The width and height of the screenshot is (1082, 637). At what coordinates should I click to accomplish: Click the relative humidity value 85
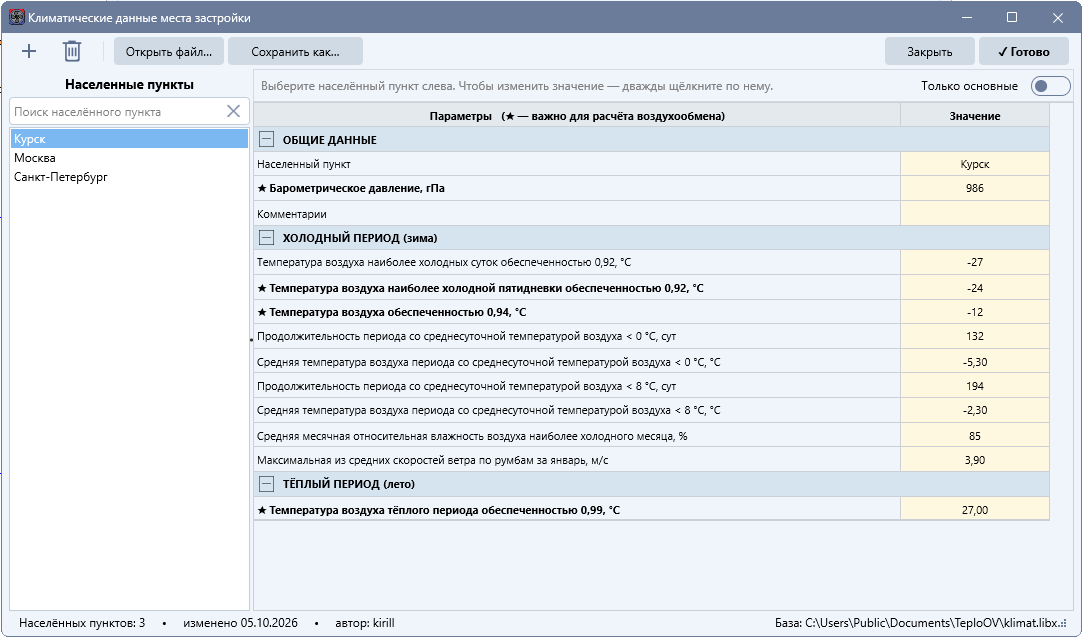click(974, 435)
